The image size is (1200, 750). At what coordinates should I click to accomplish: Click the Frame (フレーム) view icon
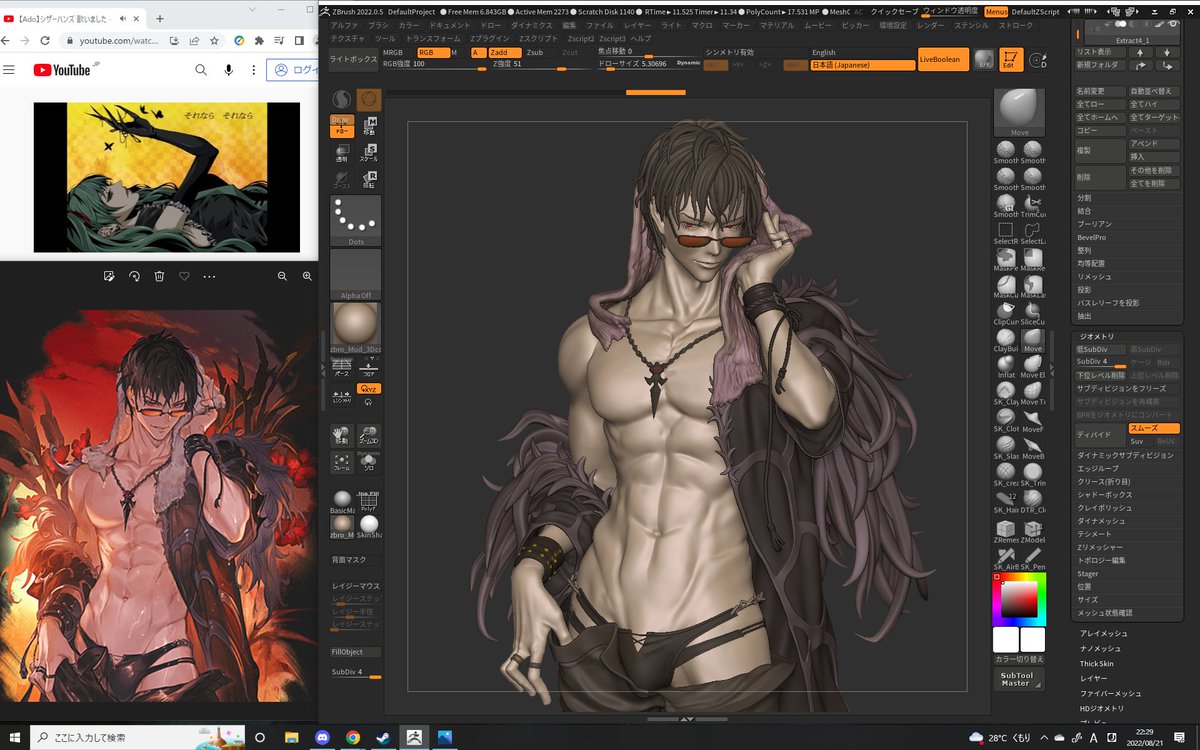pos(342,462)
